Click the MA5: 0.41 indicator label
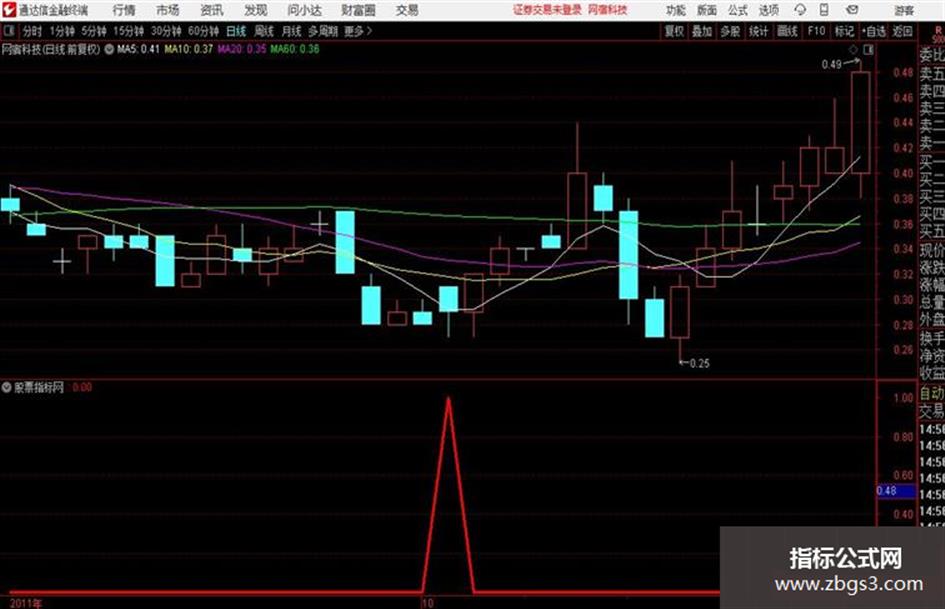Image resolution: width=945 pixels, height=609 pixels. pos(138,49)
